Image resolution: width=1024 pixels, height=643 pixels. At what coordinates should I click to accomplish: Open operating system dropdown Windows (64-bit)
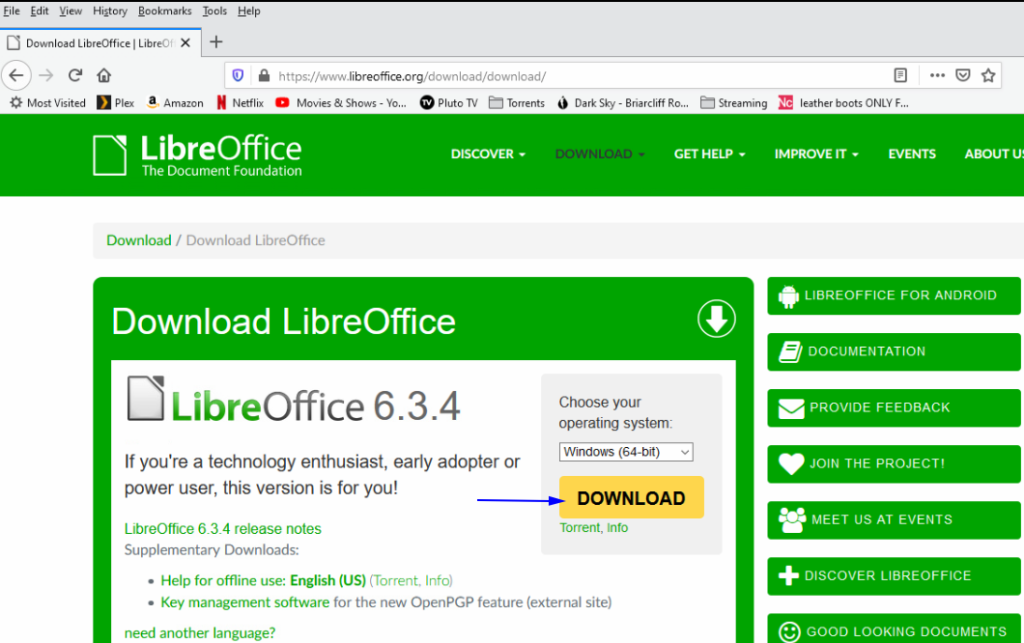click(626, 452)
